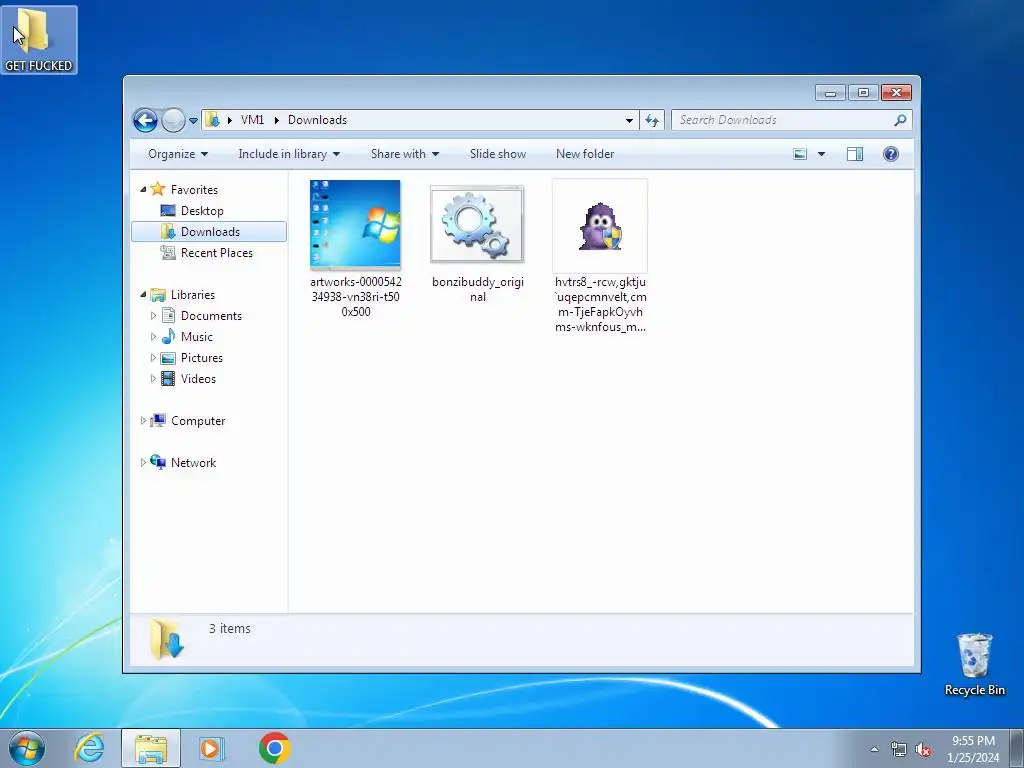Expand the Network tree node
1024x768 pixels.
click(x=143, y=462)
